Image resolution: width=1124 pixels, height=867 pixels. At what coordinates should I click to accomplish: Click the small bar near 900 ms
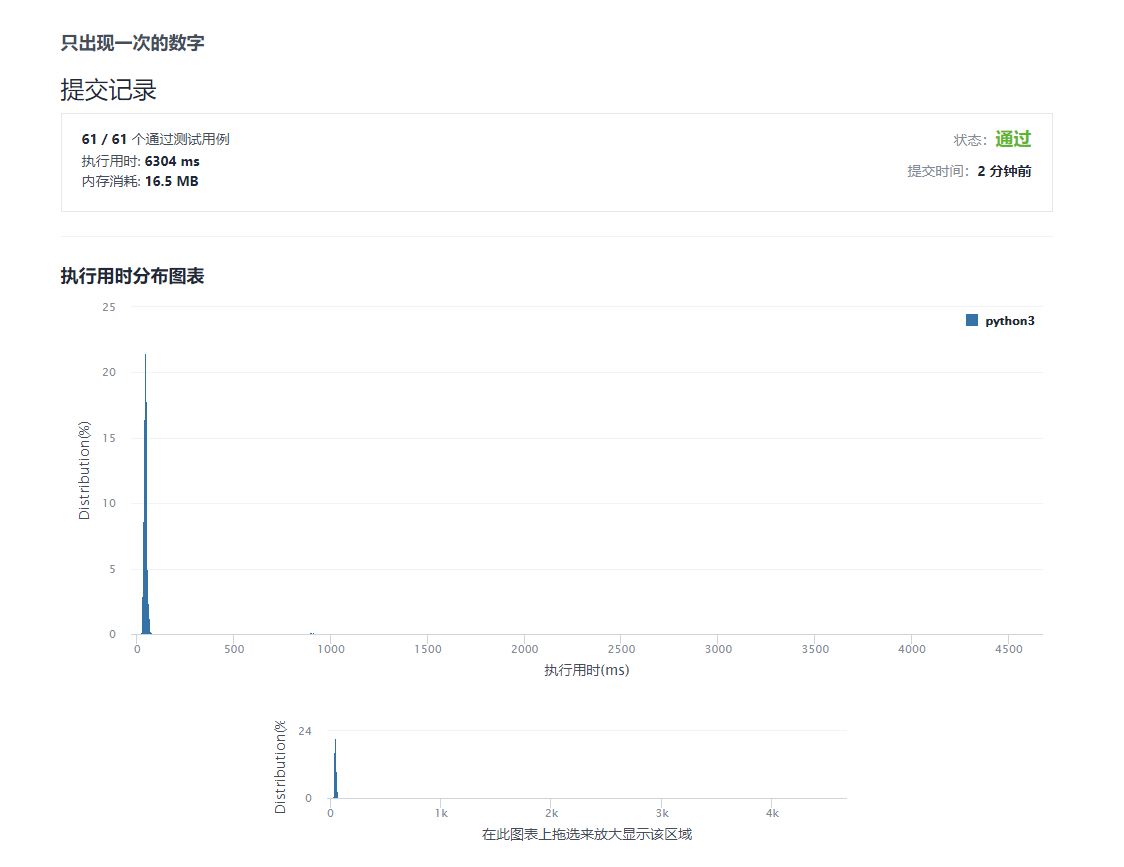(312, 633)
